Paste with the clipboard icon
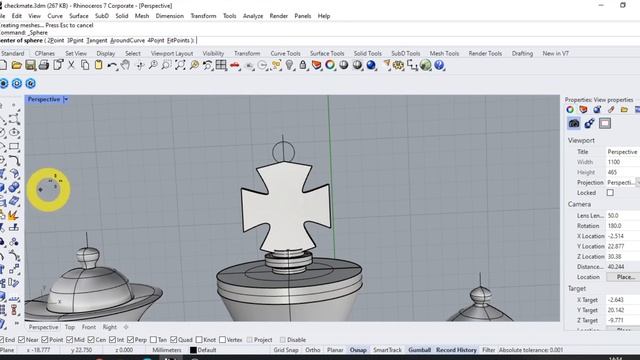This screenshot has width=640, height=360. (98, 65)
